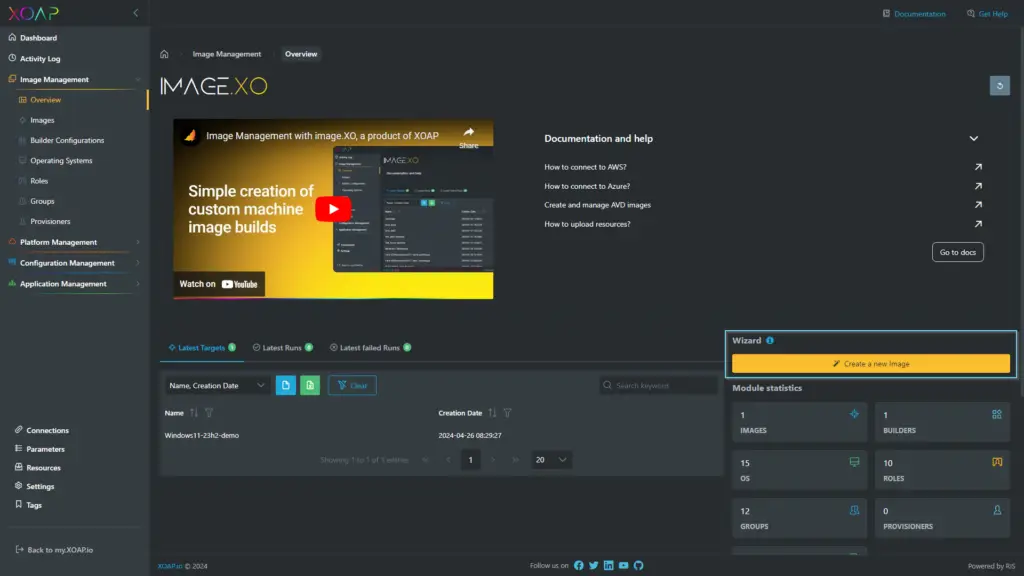Open Roles in the sidebar
The height and width of the screenshot is (576, 1024).
pyautogui.click(x=39, y=181)
